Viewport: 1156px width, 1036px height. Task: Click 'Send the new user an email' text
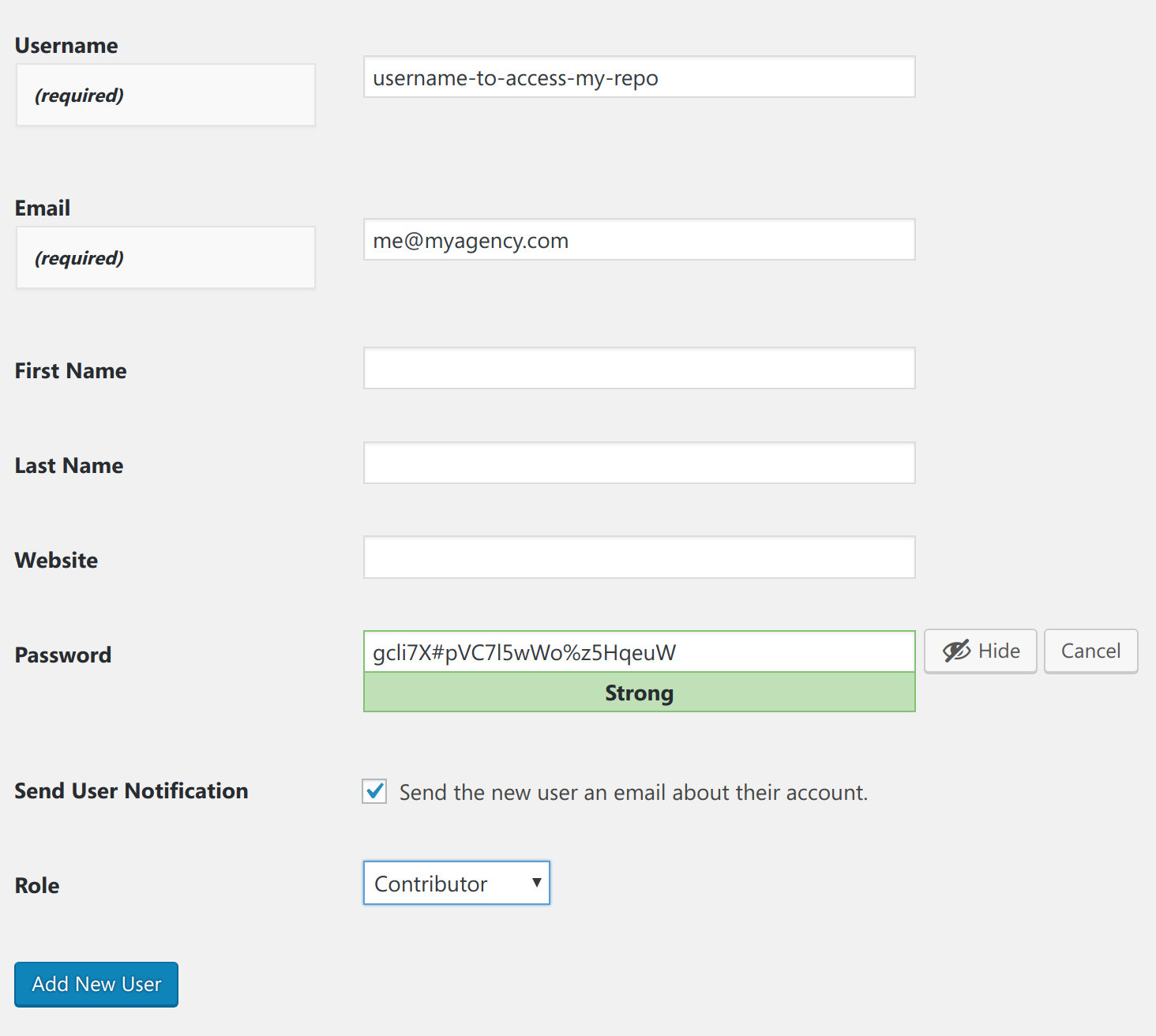pos(633,792)
